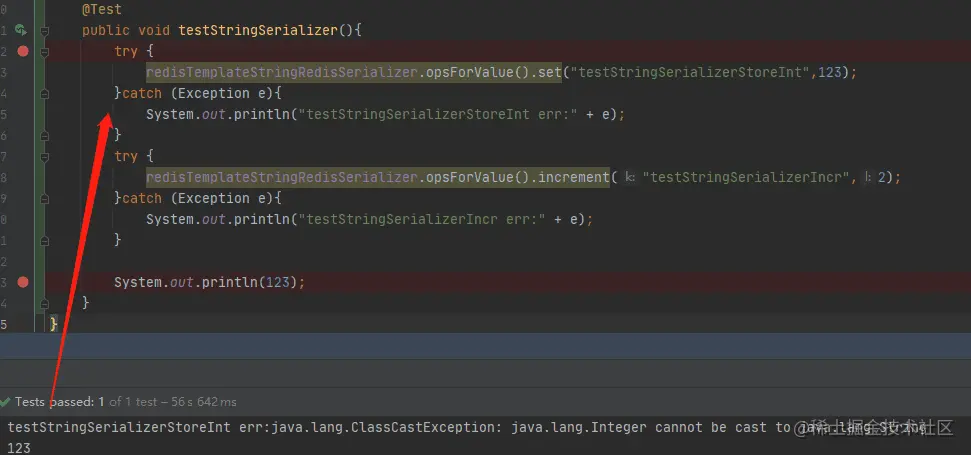Click the 'void' keyword
Viewport: 971px width, 455px height.
point(154,30)
